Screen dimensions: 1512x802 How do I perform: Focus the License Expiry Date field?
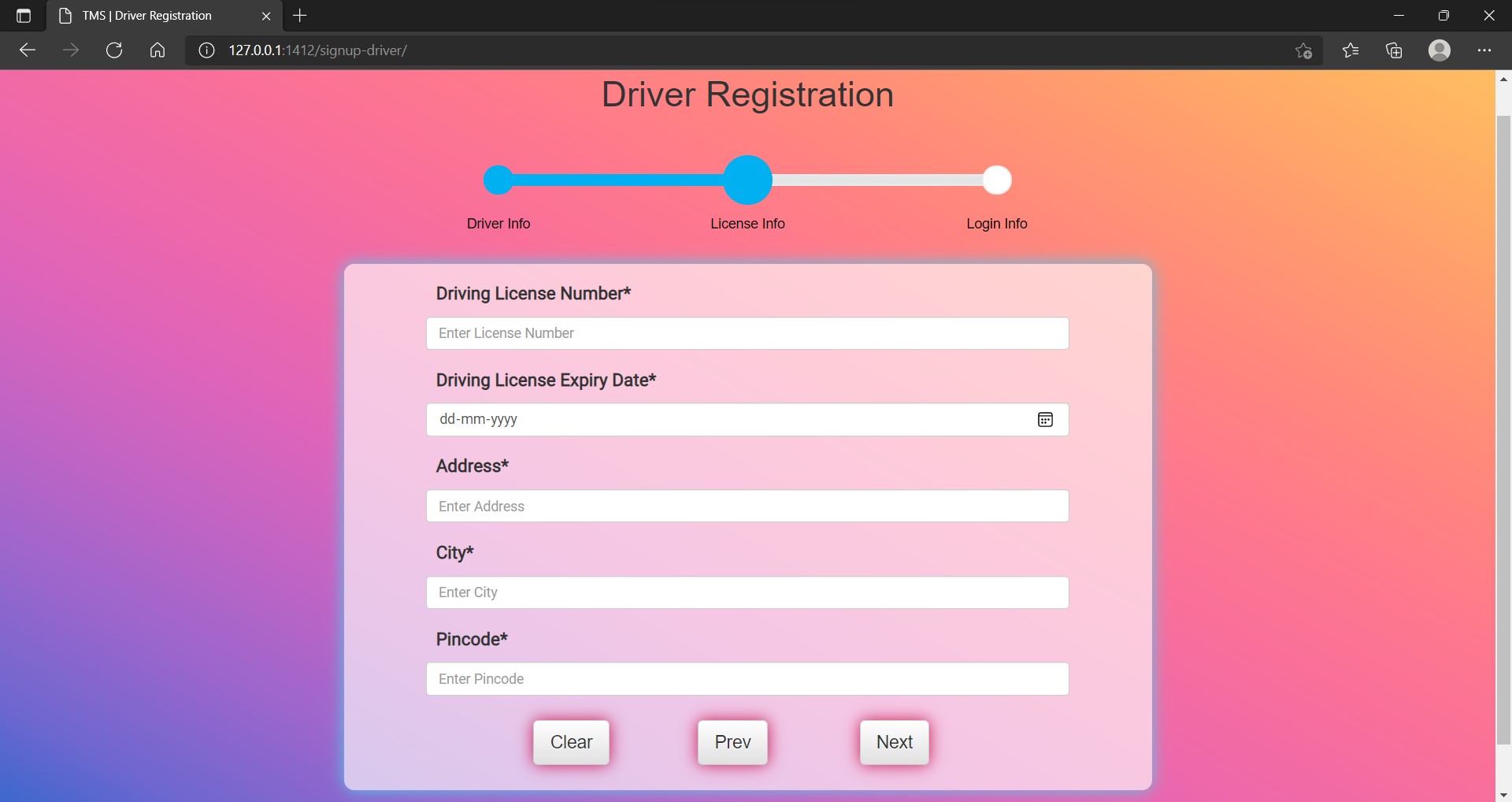pyautogui.click(x=747, y=419)
